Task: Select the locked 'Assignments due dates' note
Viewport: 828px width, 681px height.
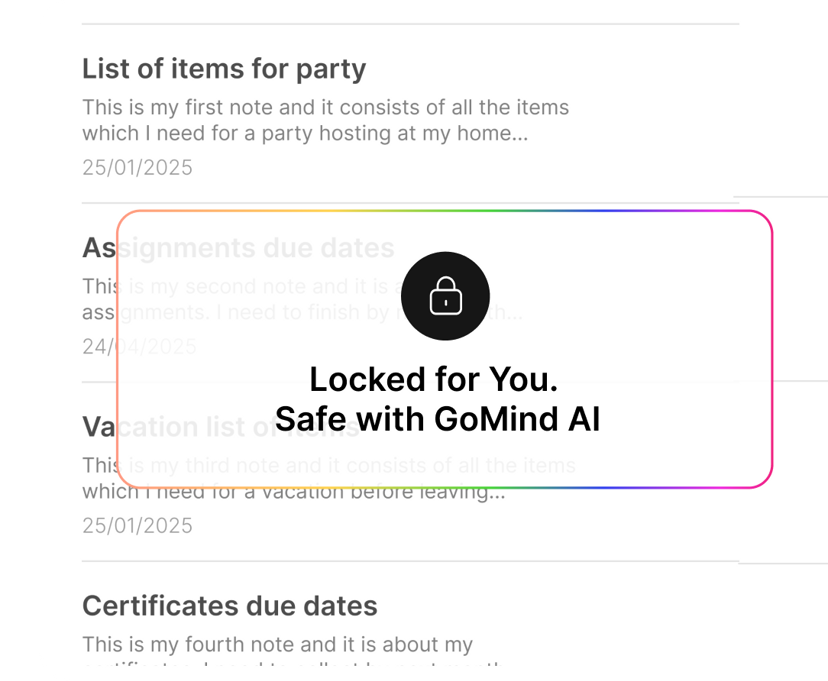Action: click(238, 248)
